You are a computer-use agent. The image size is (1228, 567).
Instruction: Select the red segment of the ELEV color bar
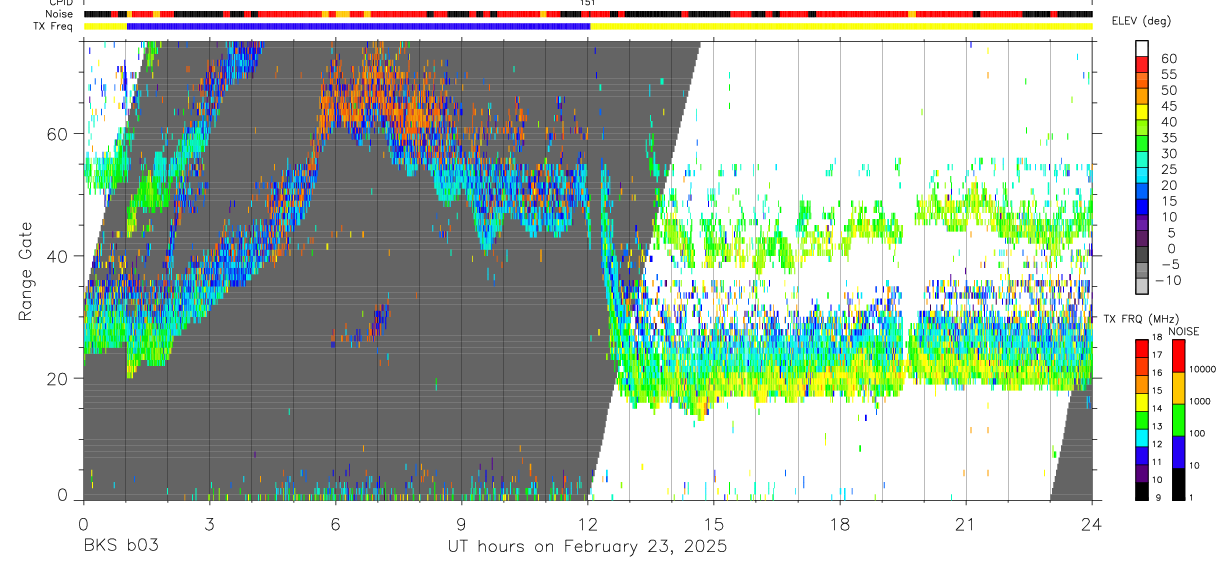click(x=1142, y=65)
